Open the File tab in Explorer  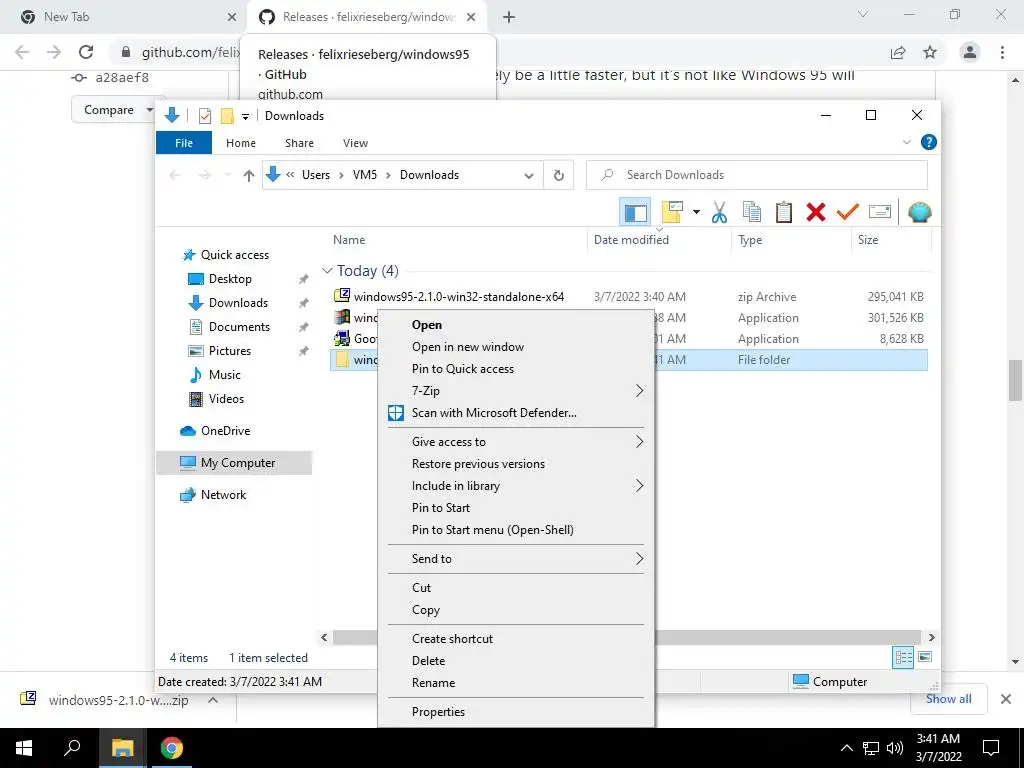tap(184, 143)
